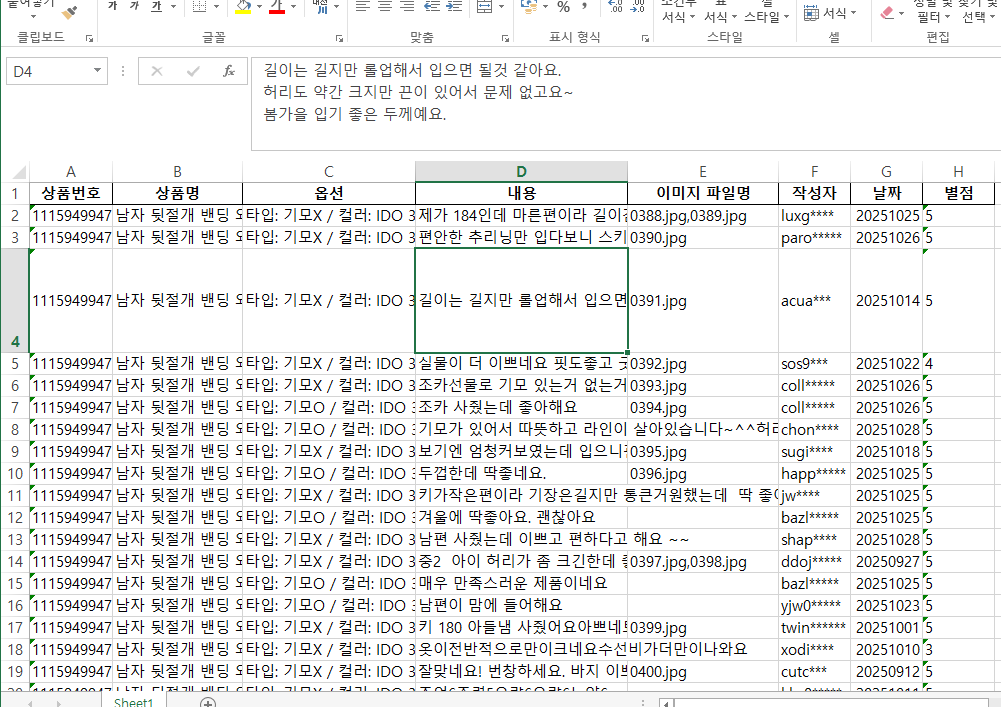The image size is (1001, 707).
Task: Select row 4 header
Action: point(15,300)
